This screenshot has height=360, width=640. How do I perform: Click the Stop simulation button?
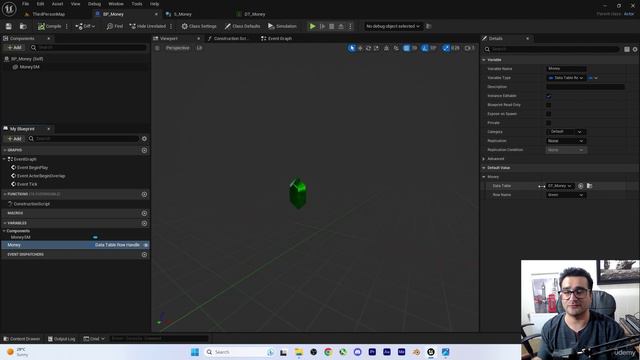(x=331, y=26)
